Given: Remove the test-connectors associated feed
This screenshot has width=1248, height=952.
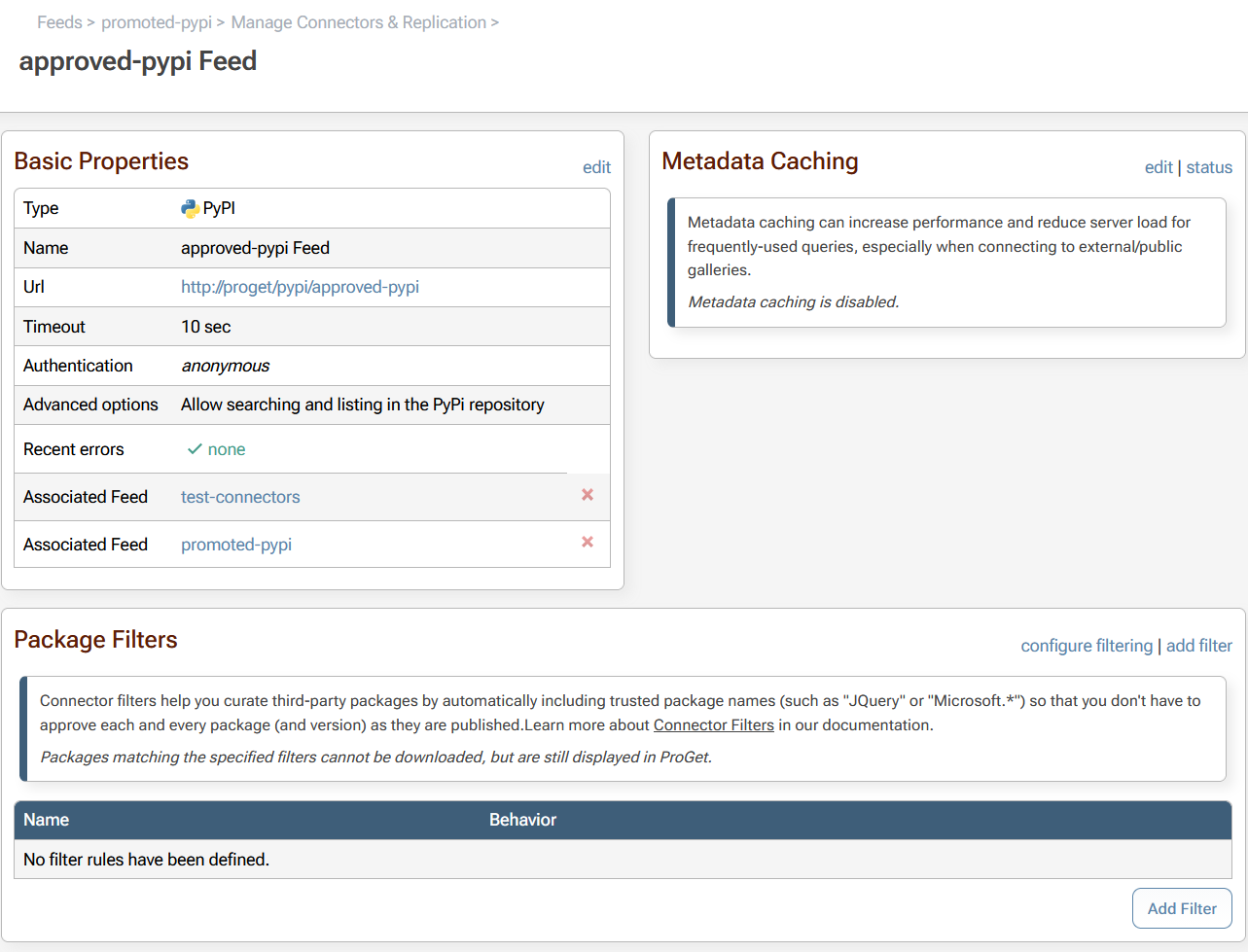Looking at the screenshot, I should pos(588,495).
